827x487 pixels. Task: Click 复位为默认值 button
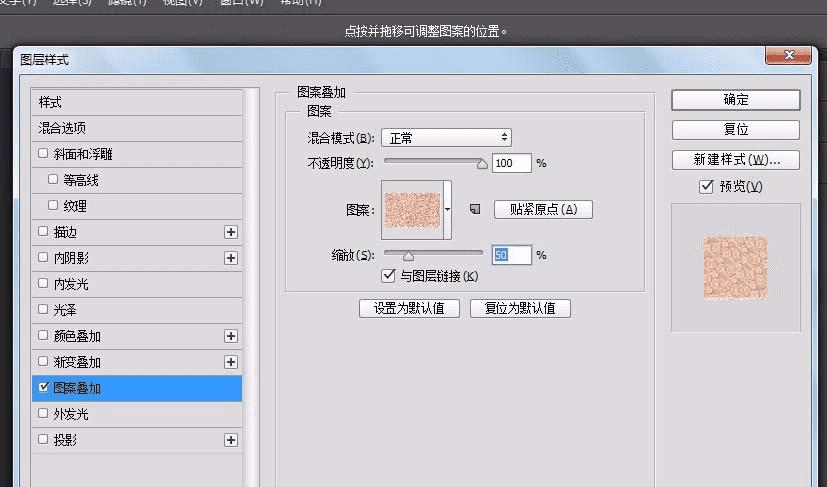520,309
